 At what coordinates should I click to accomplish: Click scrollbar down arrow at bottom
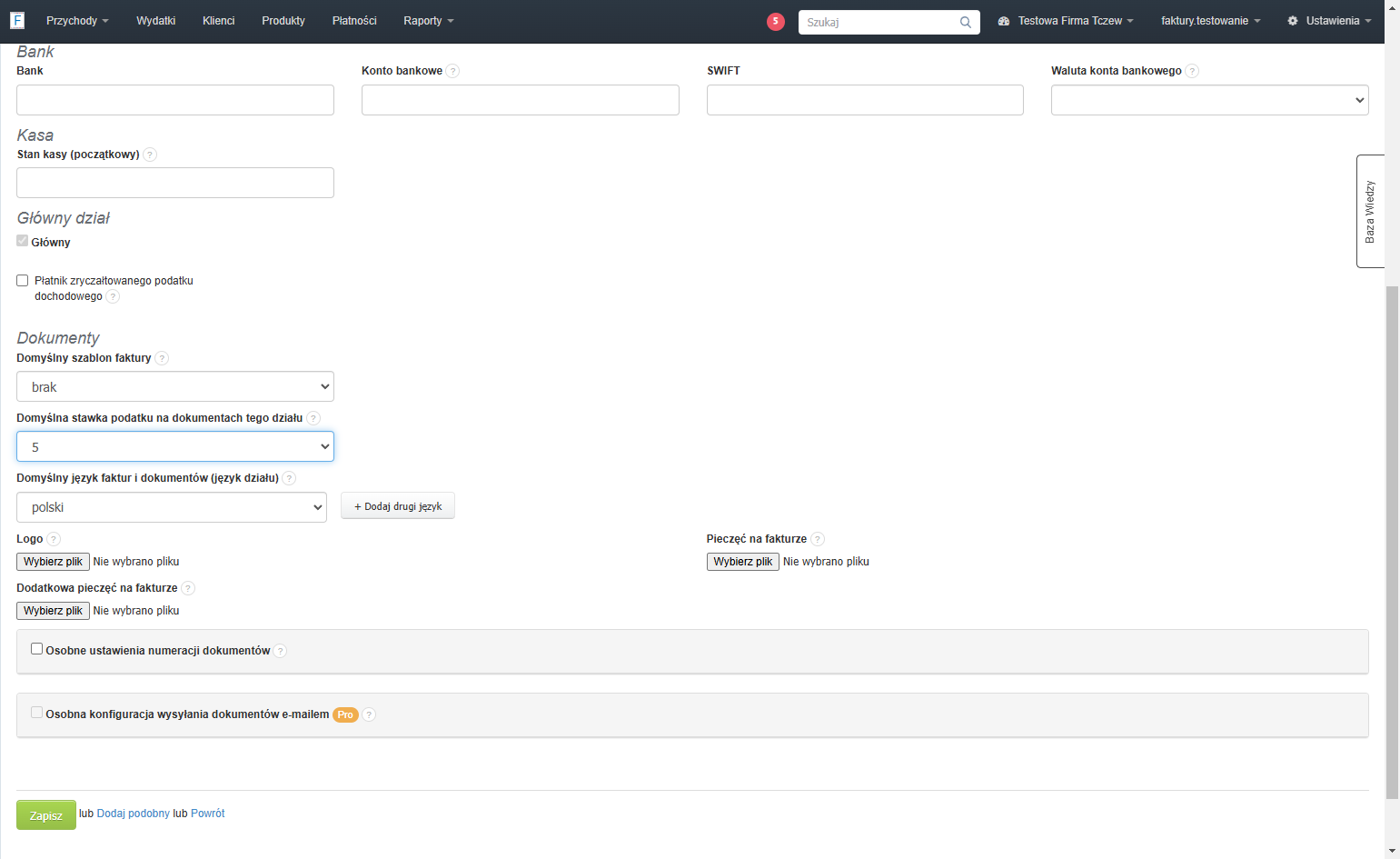(1392, 852)
